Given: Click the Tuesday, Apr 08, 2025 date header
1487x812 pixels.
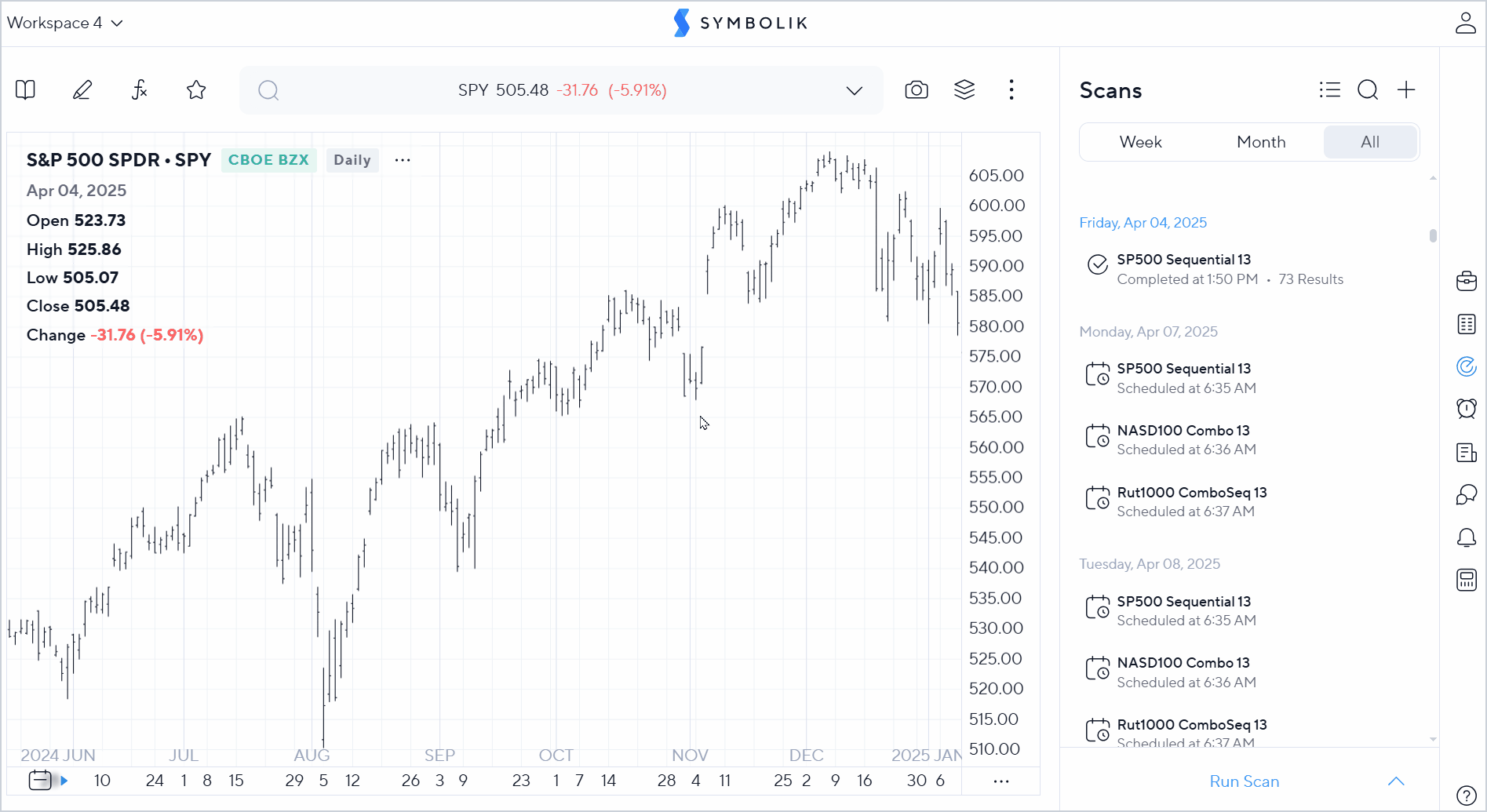Looking at the screenshot, I should [1150, 564].
